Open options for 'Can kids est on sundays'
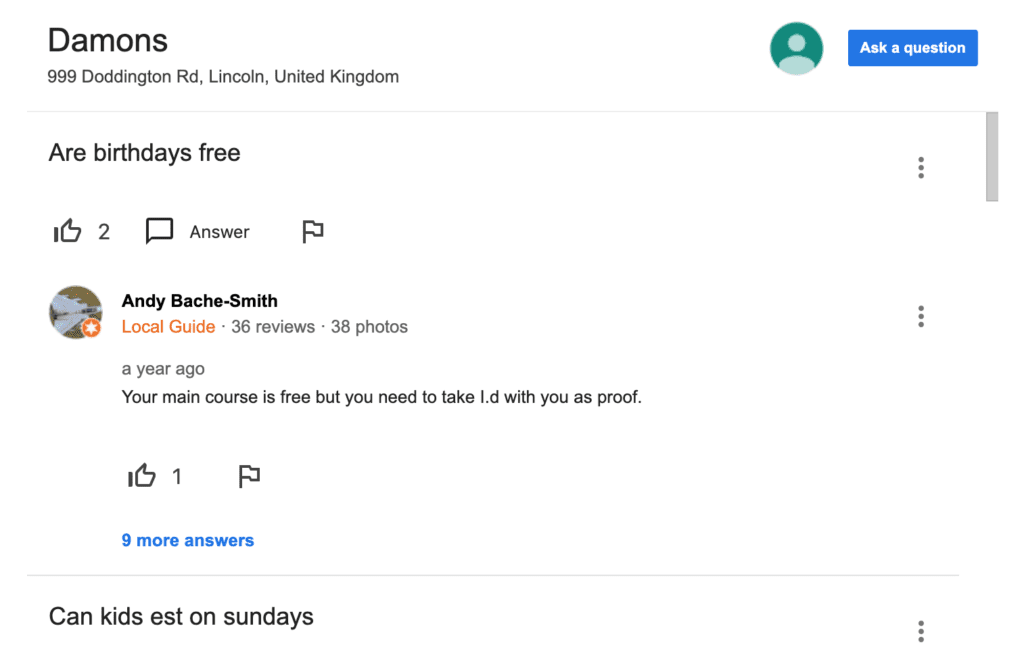The image size is (1024, 672). click(921, 632)
